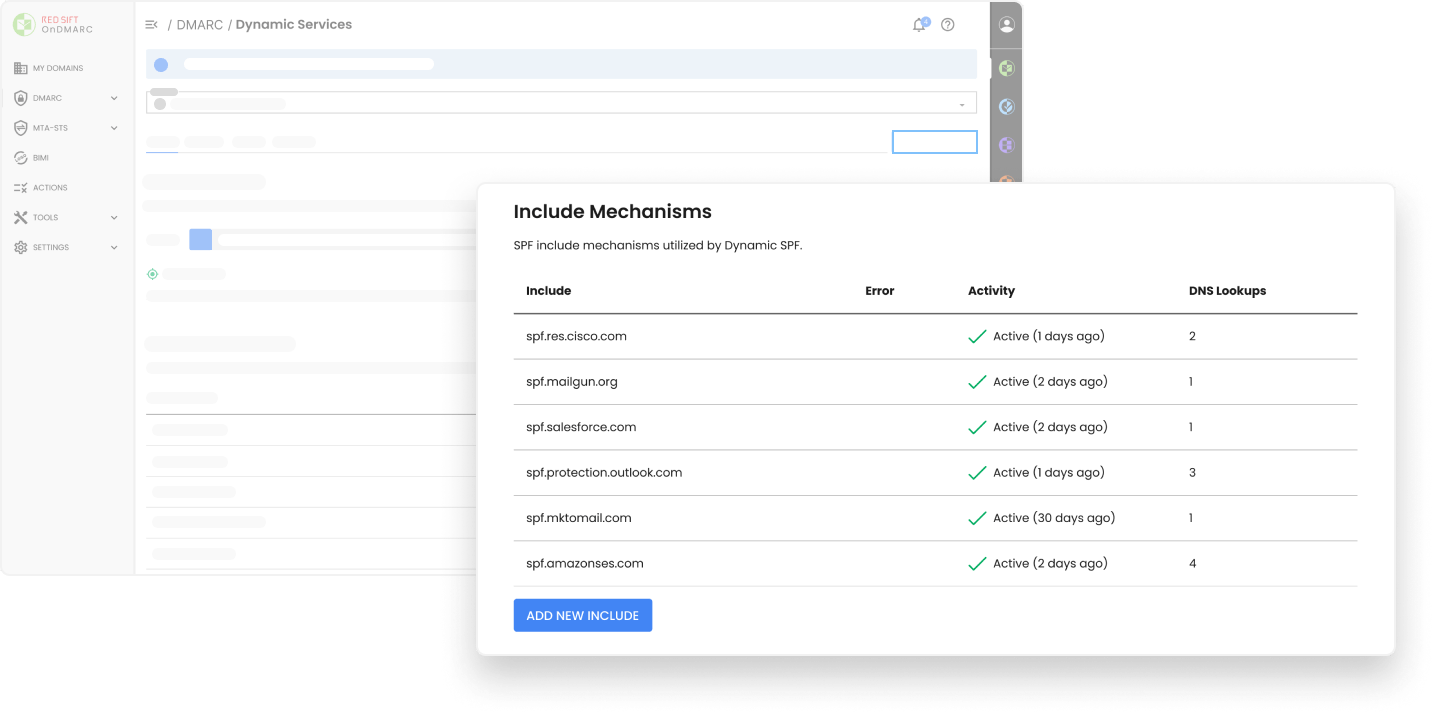Click the Error column header
The height and width of the screenshot is (716, 1436).
click(x=880, y=291)
